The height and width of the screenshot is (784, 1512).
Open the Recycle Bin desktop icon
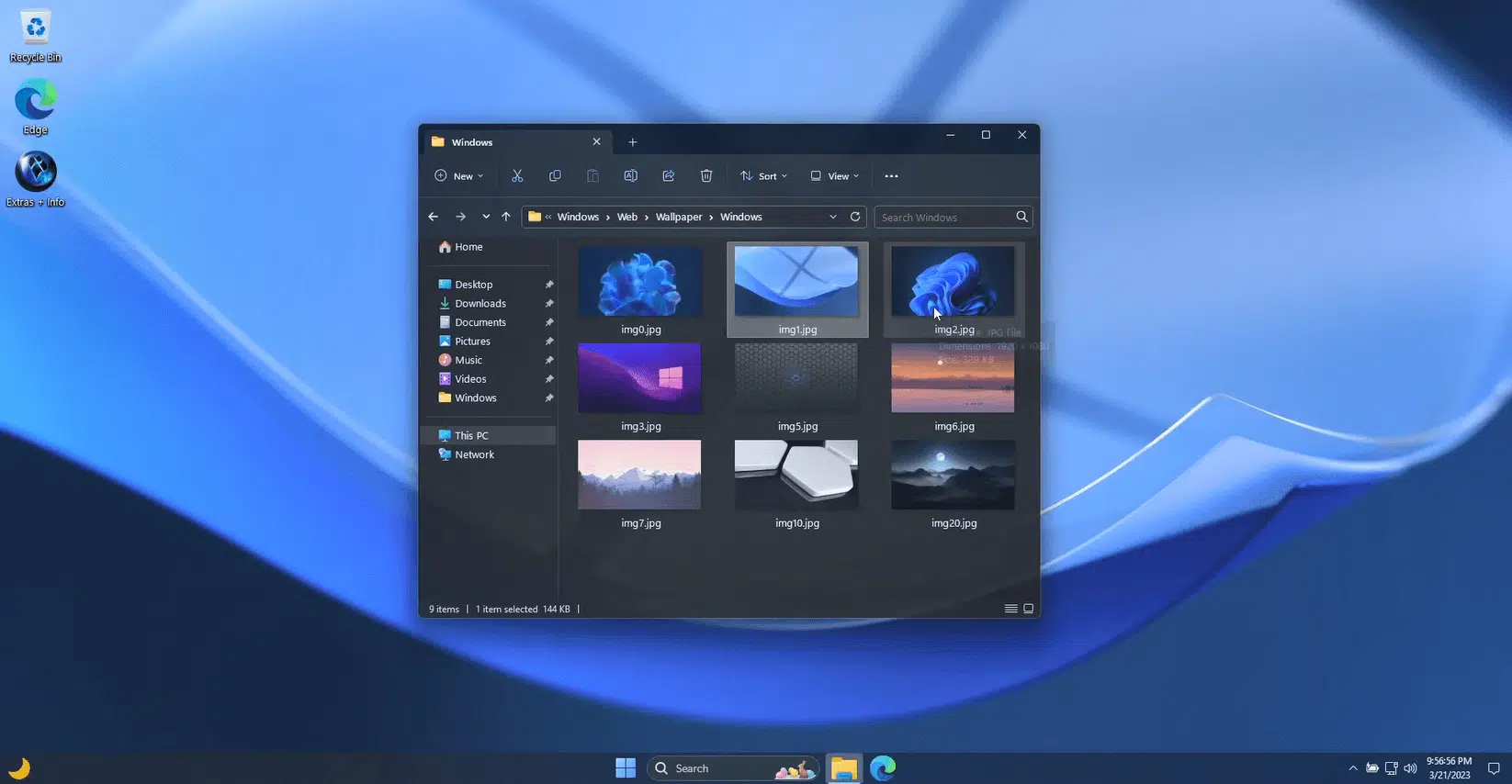(36, 37)
